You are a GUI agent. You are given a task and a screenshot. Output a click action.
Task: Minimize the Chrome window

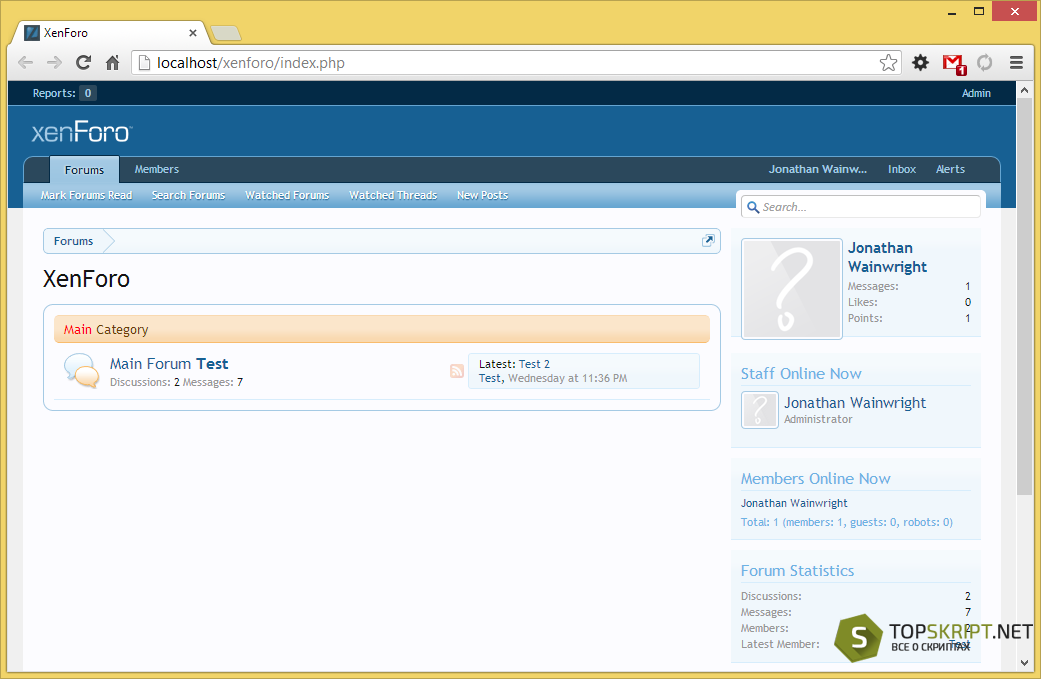pos(951,12)
